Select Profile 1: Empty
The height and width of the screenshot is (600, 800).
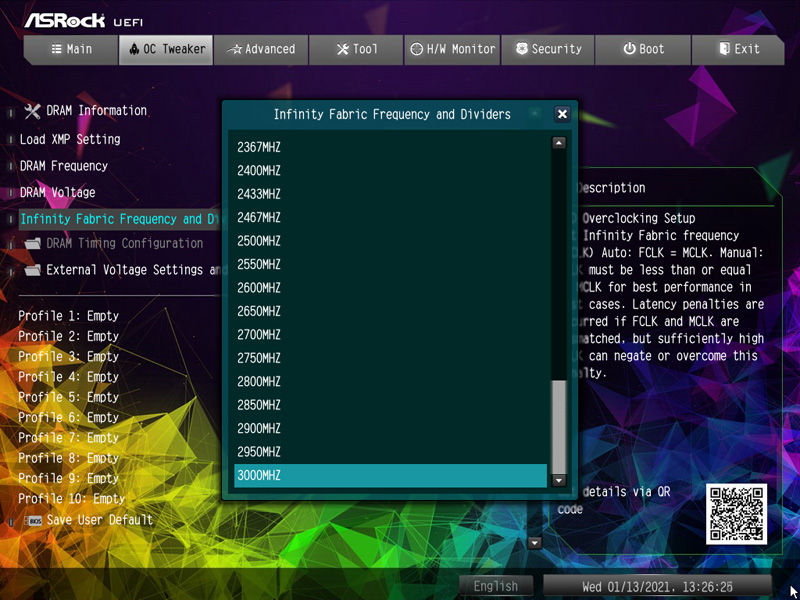[x=68, y=316]
